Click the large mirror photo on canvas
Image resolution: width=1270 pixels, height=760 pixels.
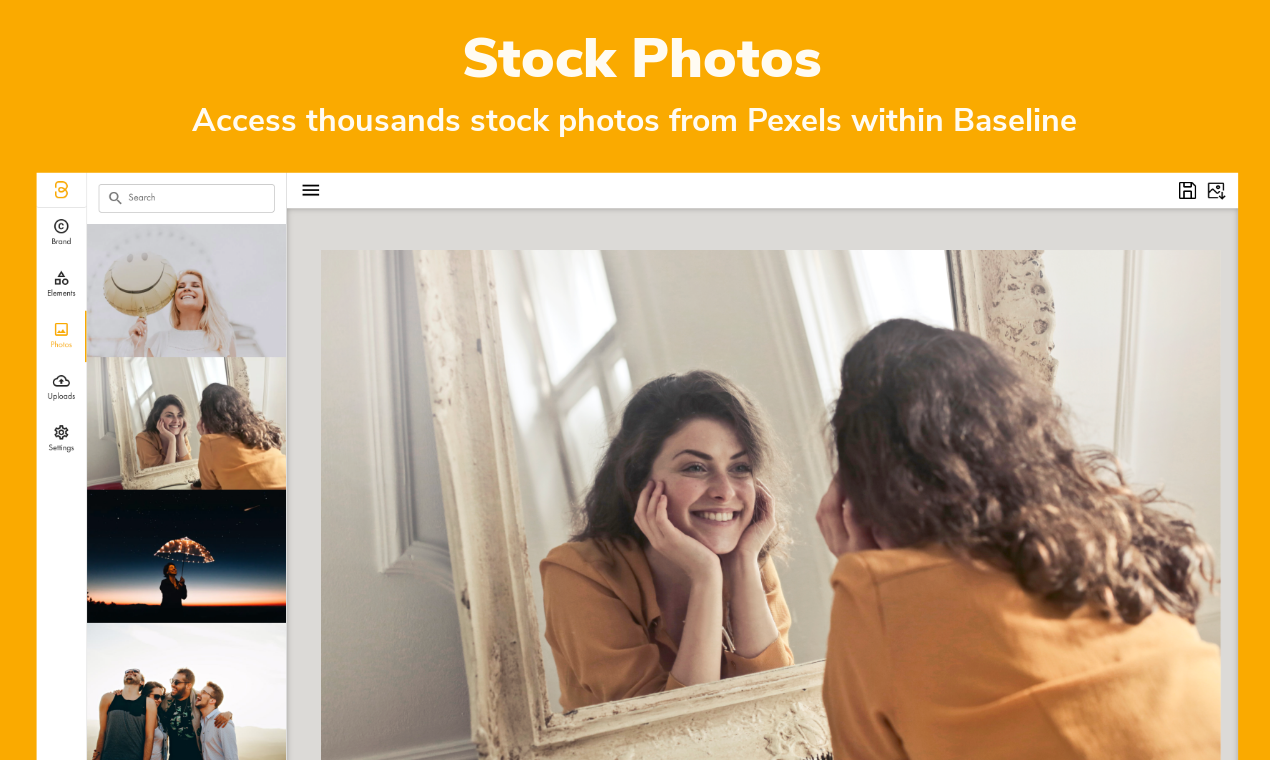pyautogui.click(x=770, y=505)
